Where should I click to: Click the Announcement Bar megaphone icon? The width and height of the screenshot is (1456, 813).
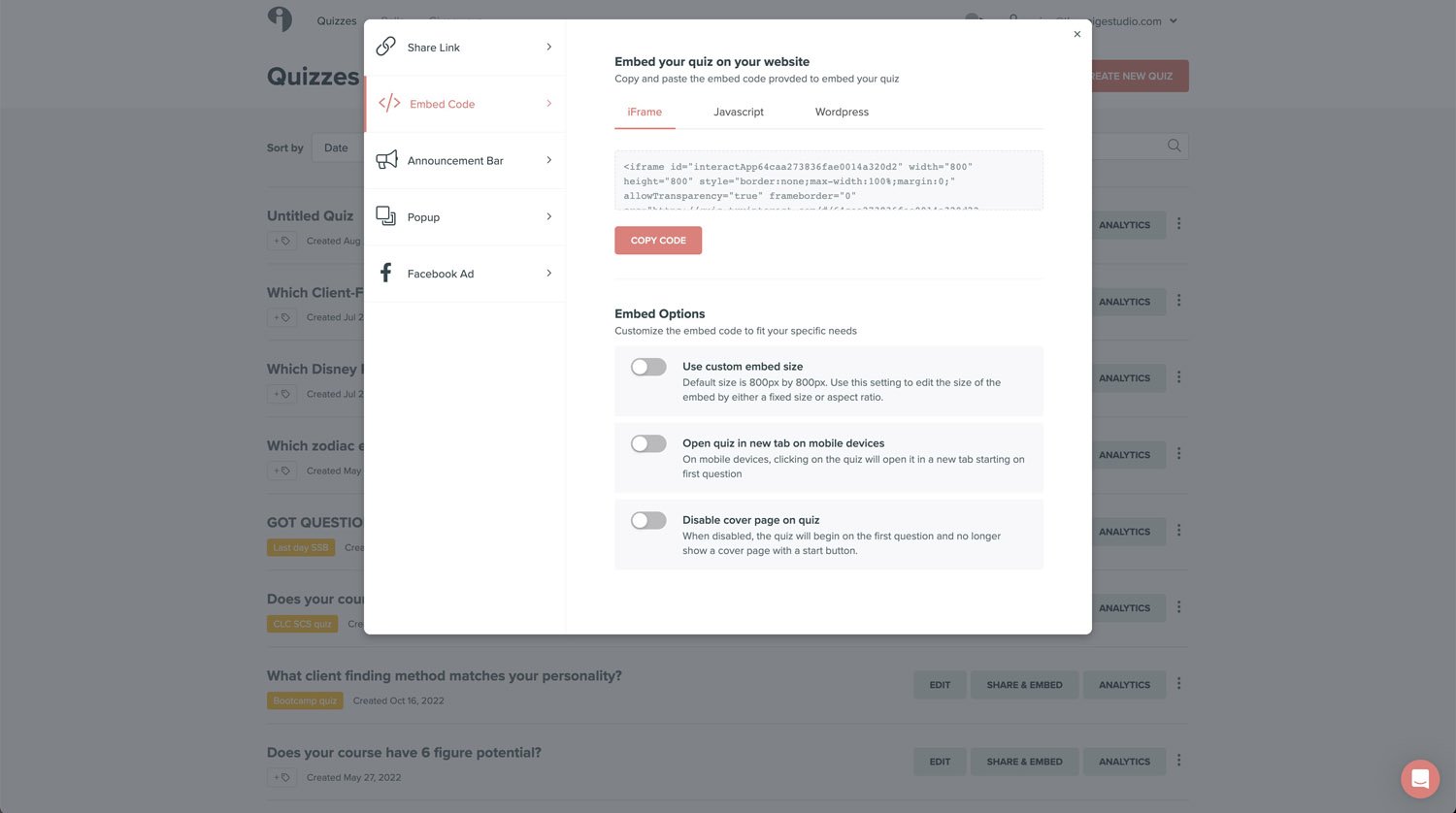point(386,160)
